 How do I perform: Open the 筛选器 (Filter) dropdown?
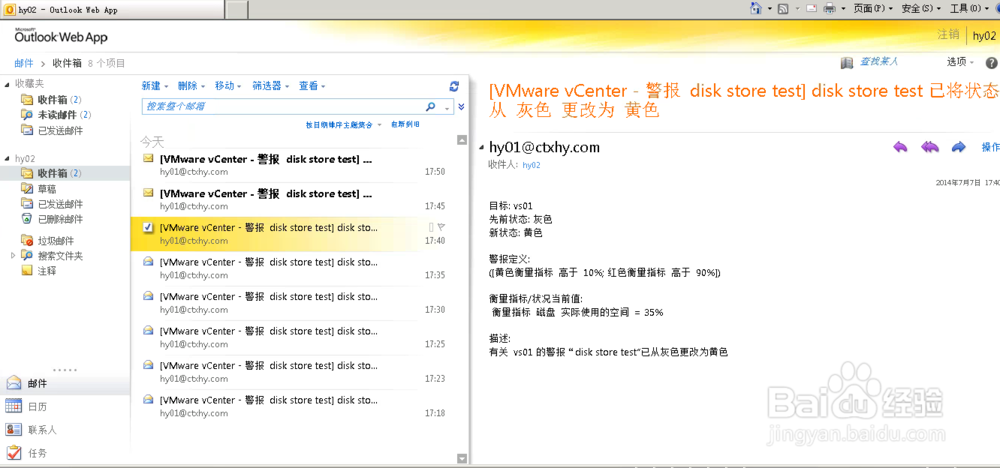(271, 86)
